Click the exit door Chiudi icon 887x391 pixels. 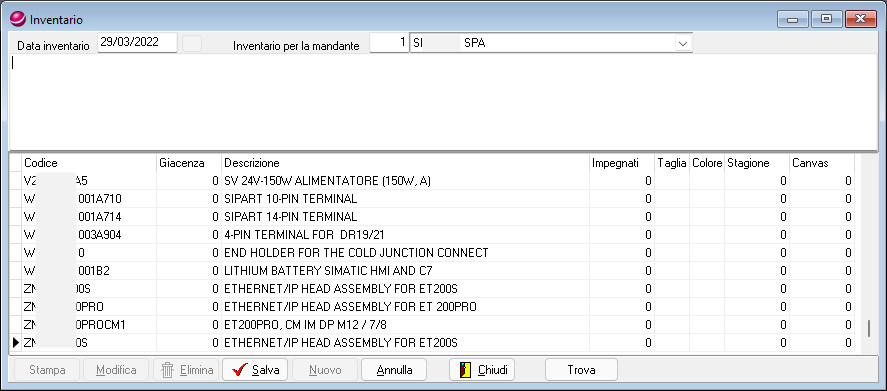[466, 370]
